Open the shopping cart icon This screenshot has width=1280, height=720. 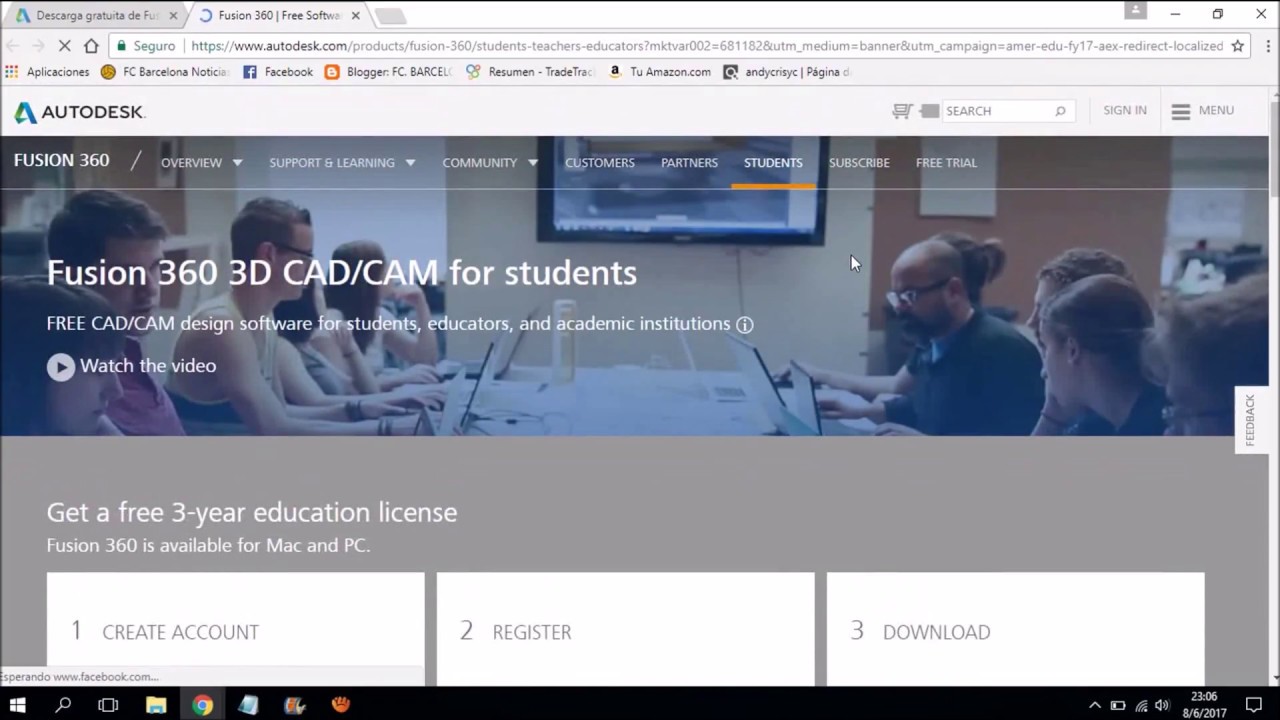point(902,111)
